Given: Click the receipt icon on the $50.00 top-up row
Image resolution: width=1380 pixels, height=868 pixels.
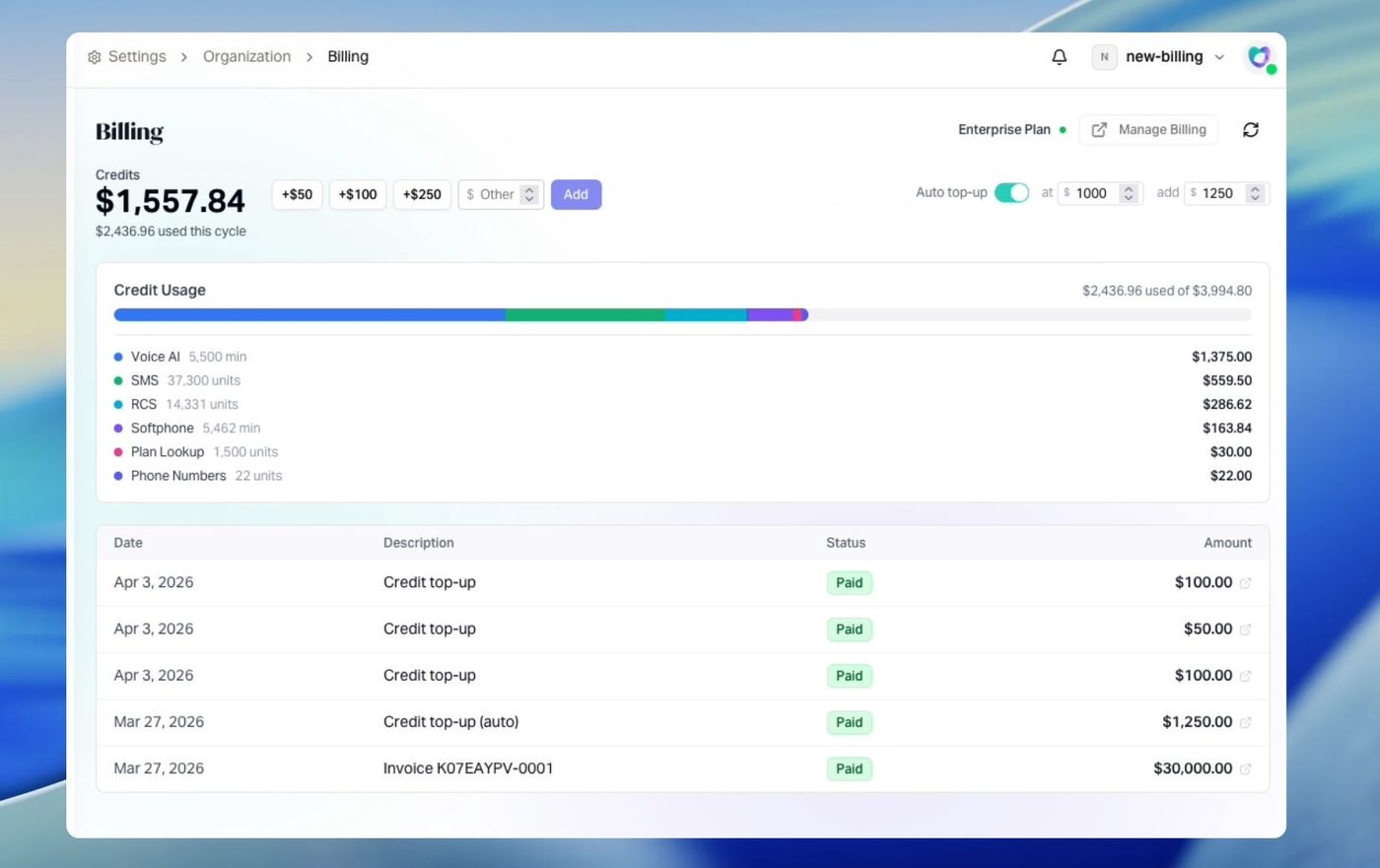Looking at the screenshot, I should 1244,629.
